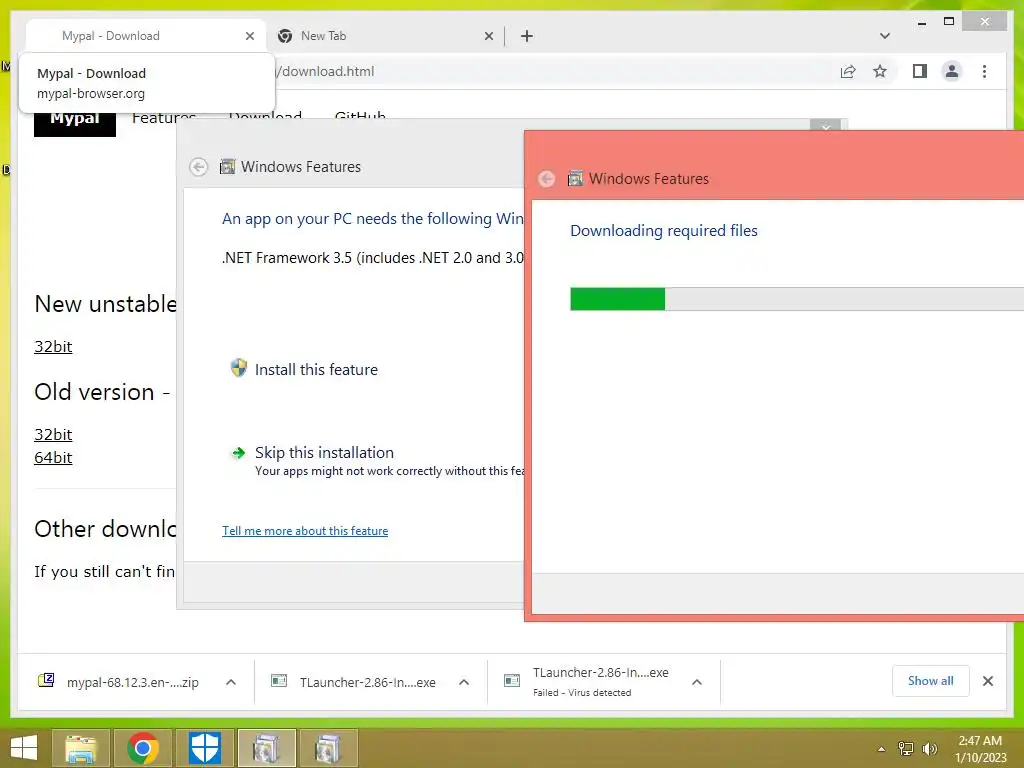1024x768 pixels.
Task: Click the Windows Start button
Action: (x=24, y=748)
